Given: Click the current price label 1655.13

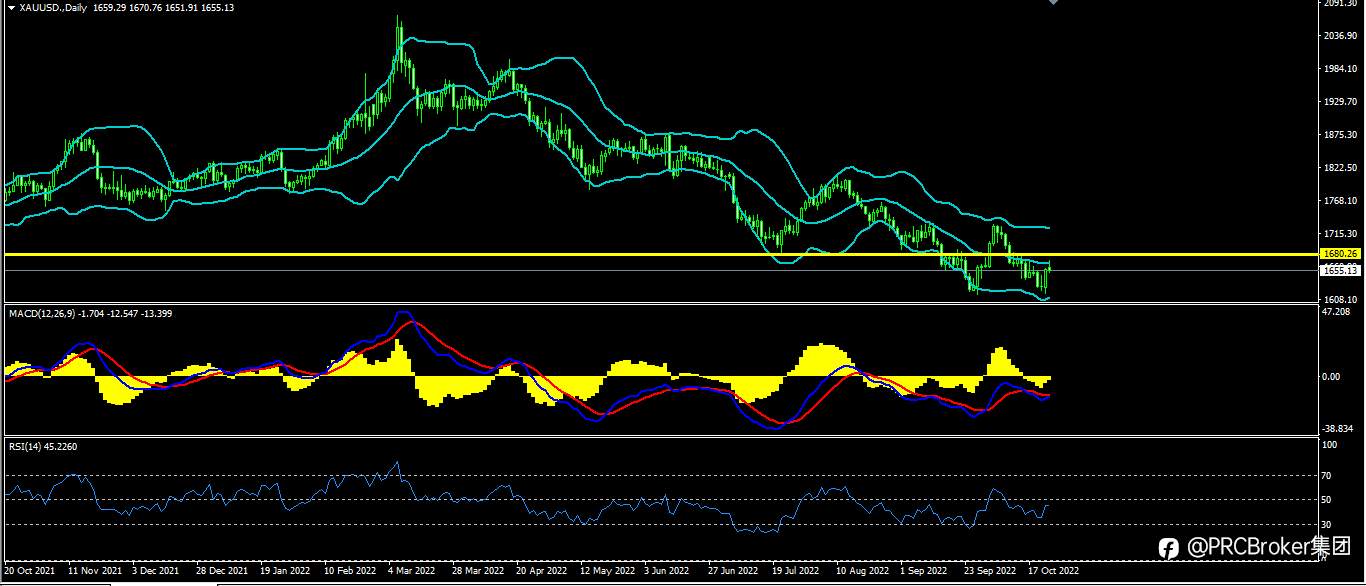Looking at the screenshot, I should pos(1338,270).
